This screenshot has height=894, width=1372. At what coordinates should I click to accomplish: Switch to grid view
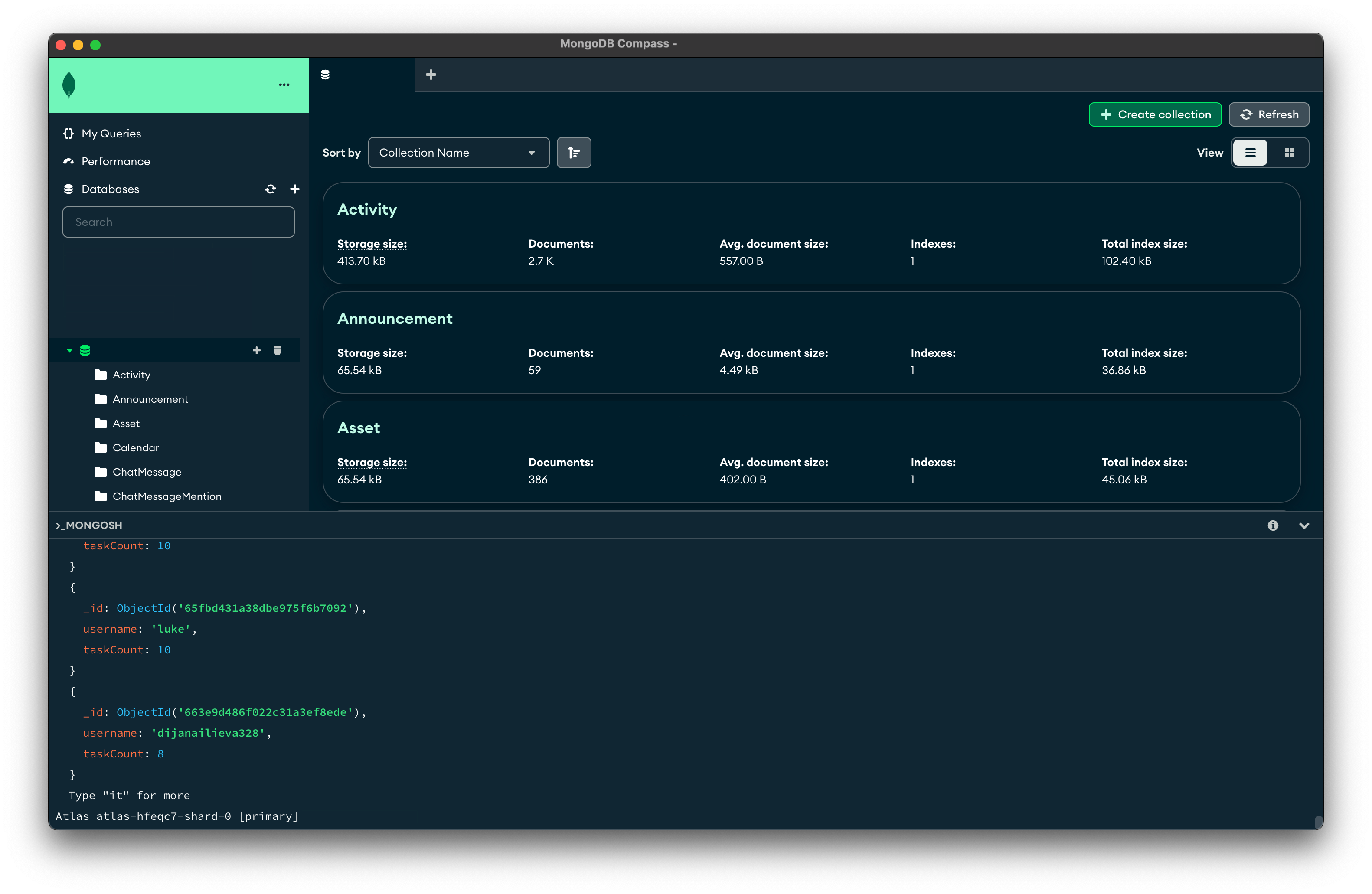click(1289, 153)
